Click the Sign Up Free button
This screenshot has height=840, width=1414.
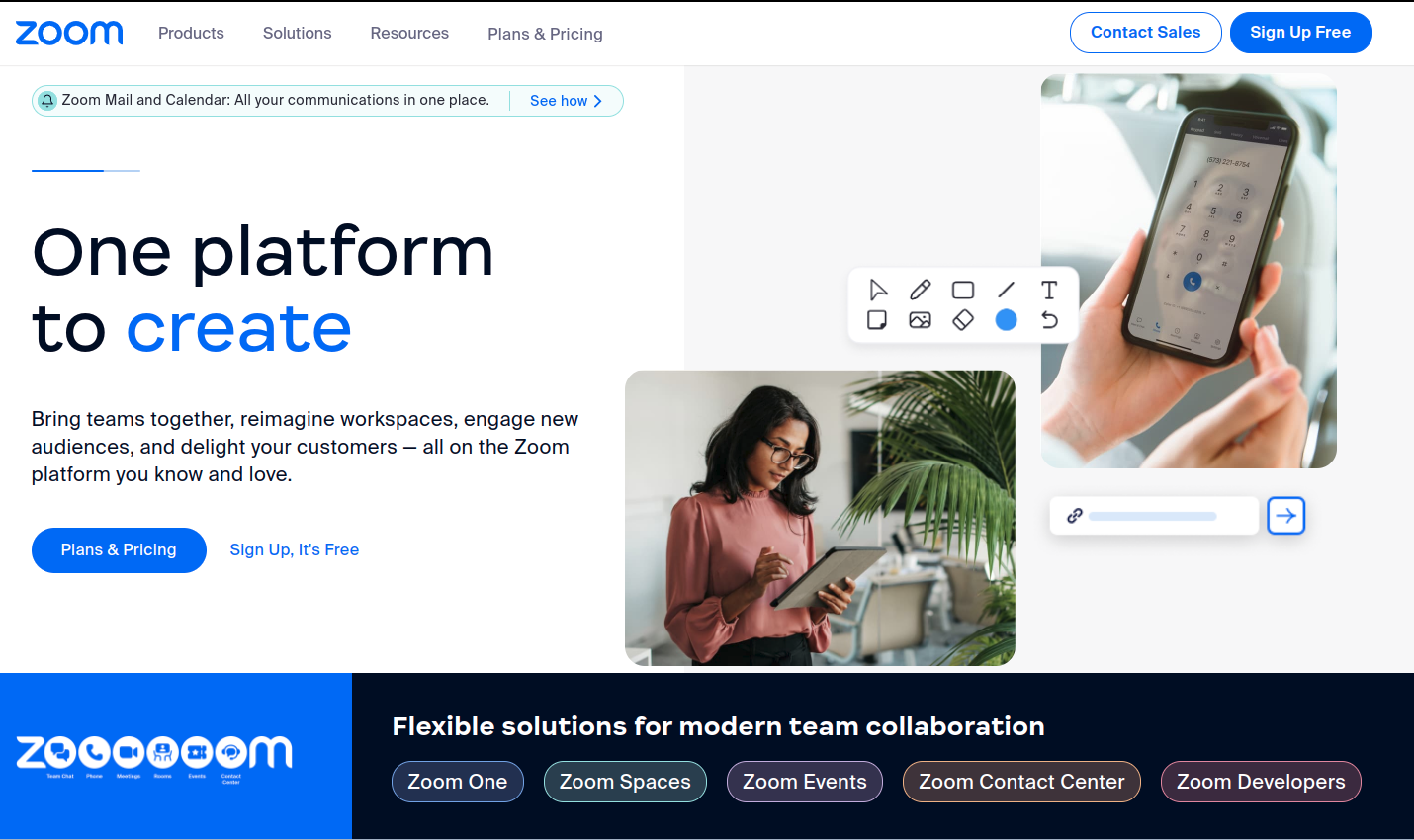(1300, 33)
